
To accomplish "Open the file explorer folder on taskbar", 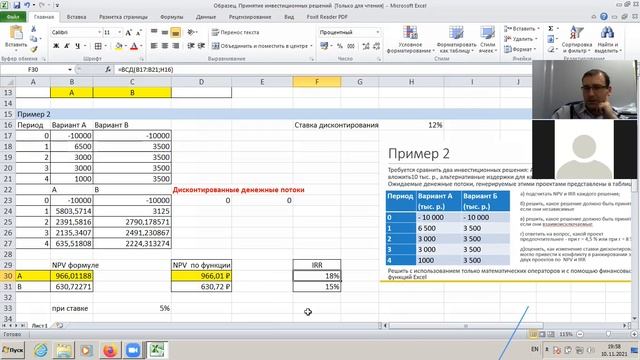I will click(64, 350).
